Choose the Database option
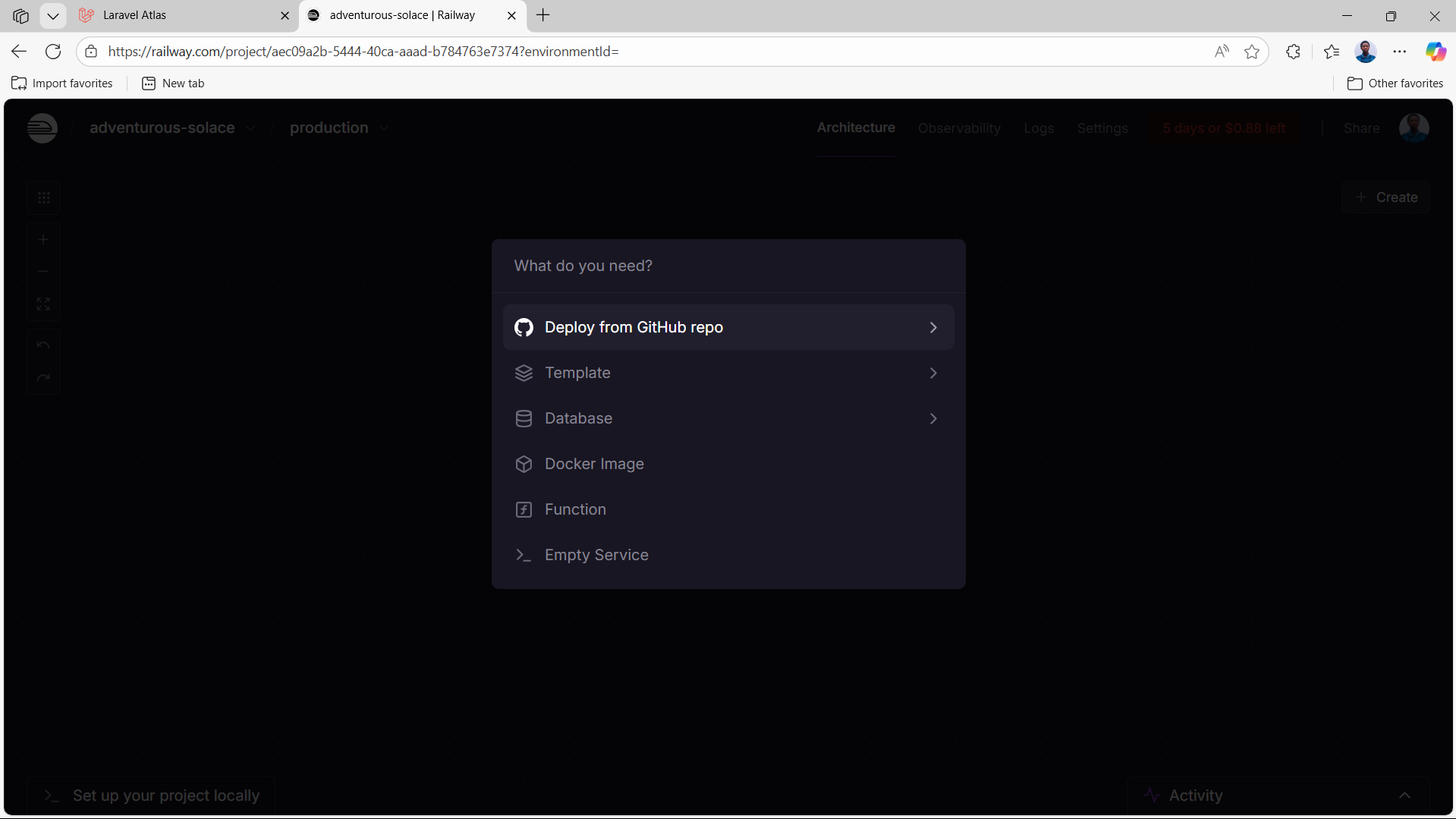Viewport: 1456px width, 819px height. (x=728, y=418)
